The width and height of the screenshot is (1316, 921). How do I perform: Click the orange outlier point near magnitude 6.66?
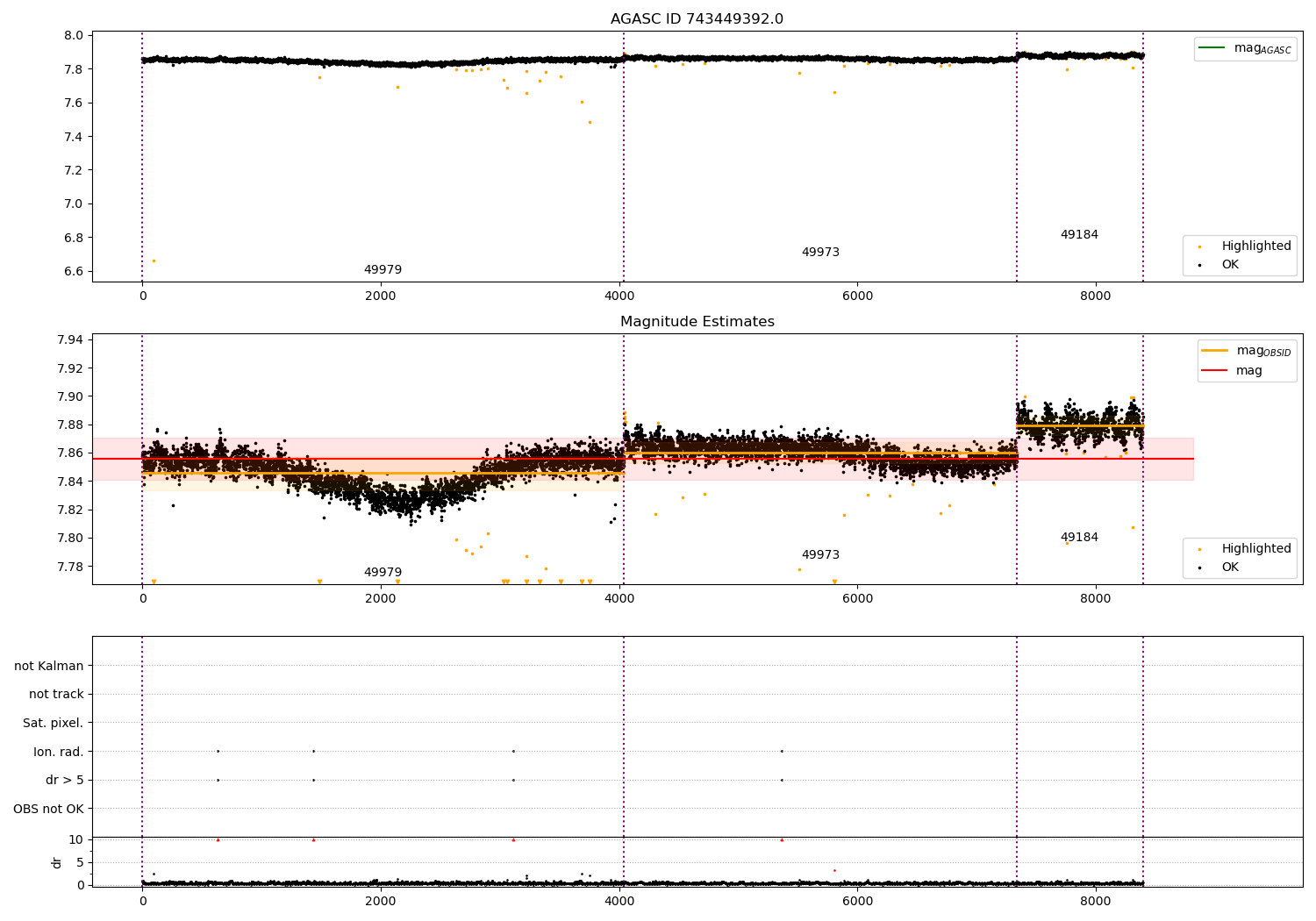coord(154,261)
